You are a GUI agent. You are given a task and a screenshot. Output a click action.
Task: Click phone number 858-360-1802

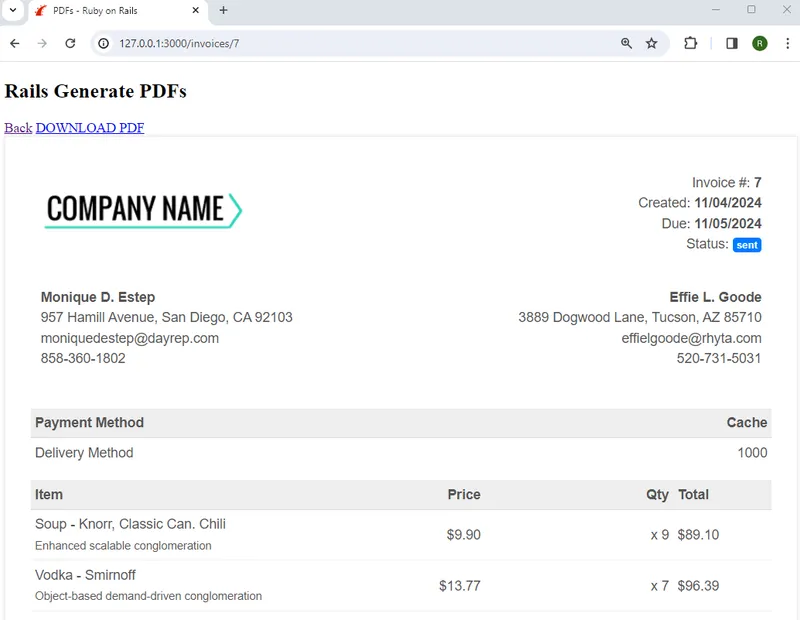click(x=83, y=358)
